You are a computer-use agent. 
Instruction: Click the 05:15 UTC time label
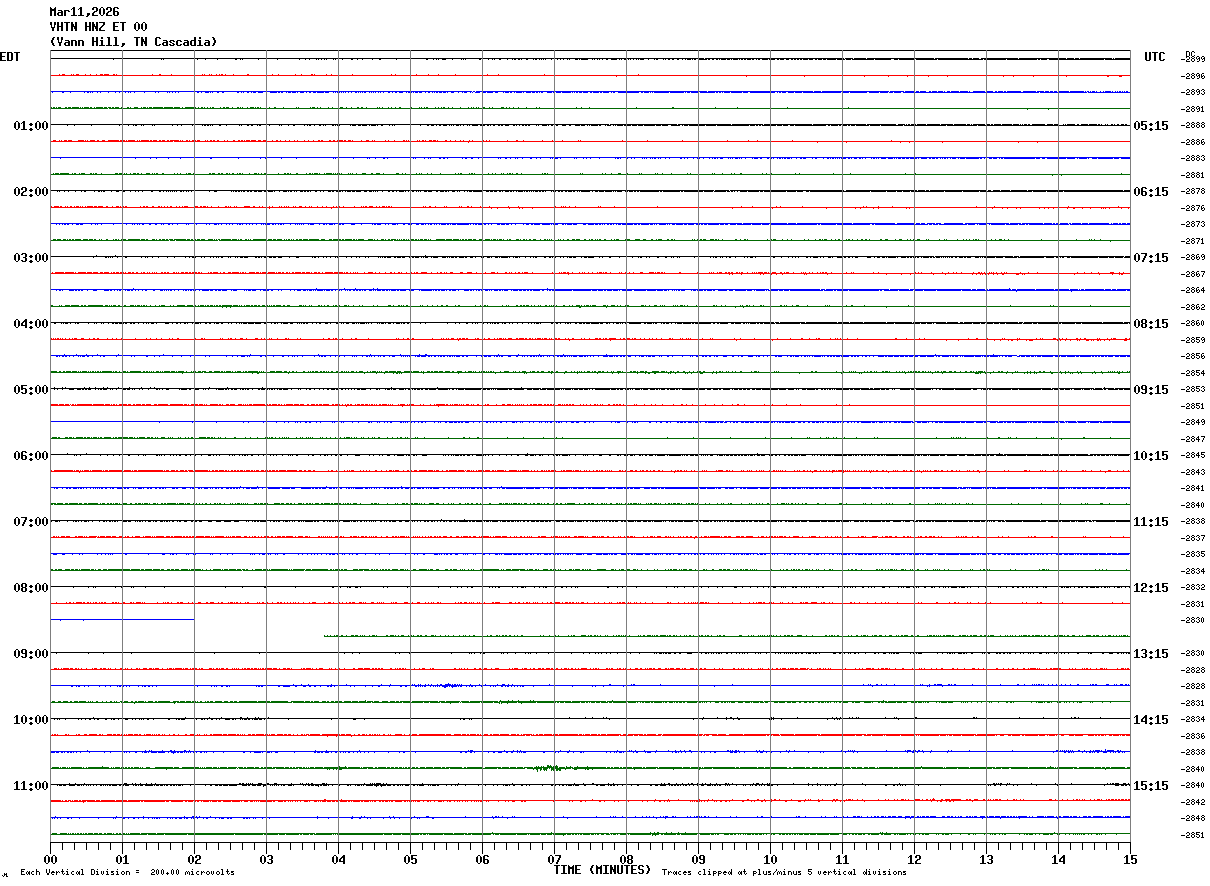1151,126
